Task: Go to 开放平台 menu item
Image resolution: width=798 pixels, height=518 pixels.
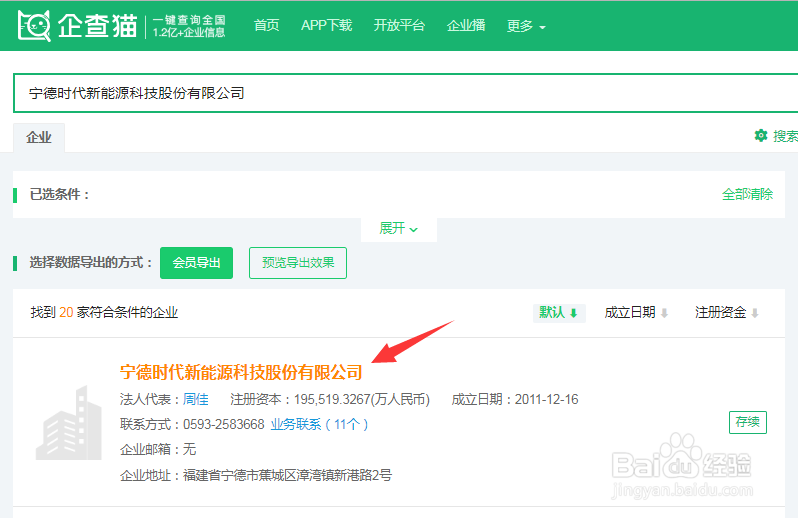Action: pos(399,25)
